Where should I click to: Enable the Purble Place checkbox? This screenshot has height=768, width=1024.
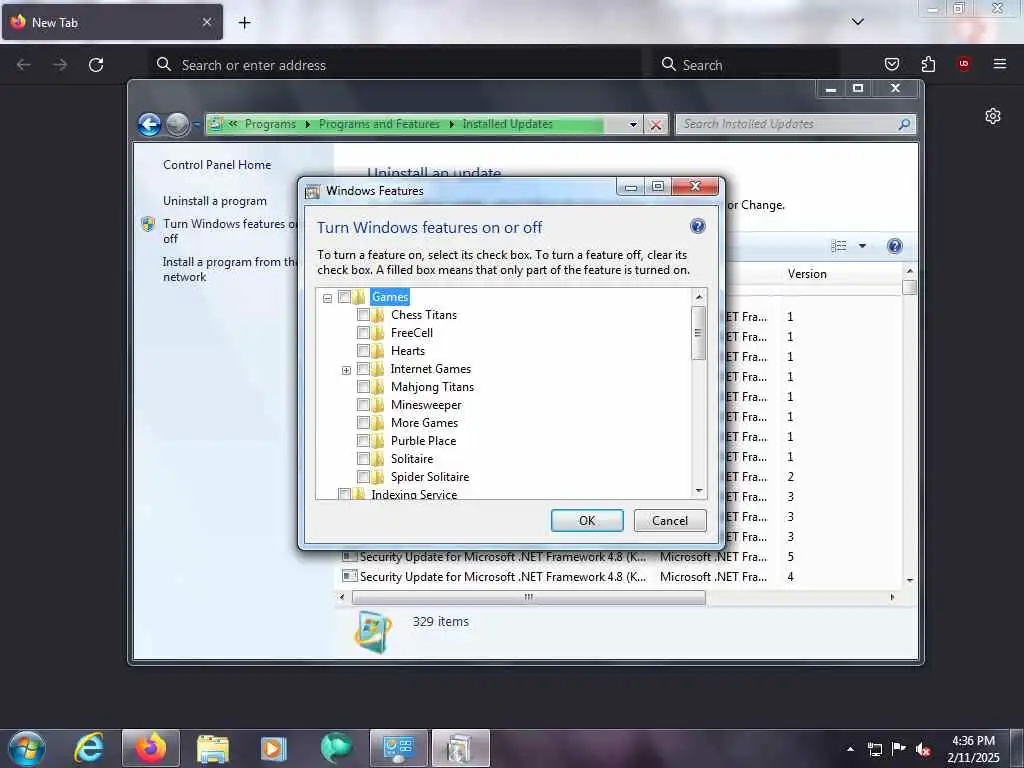[x=363, y=441]
